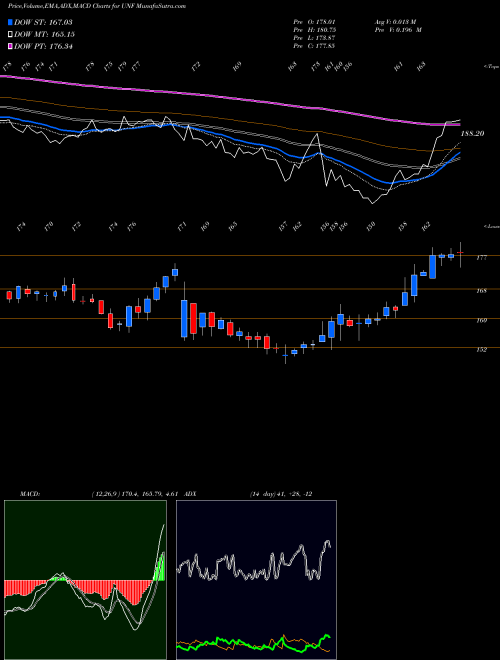
Task: Click the 150 label in the Lows row
Action: [371, 226]
